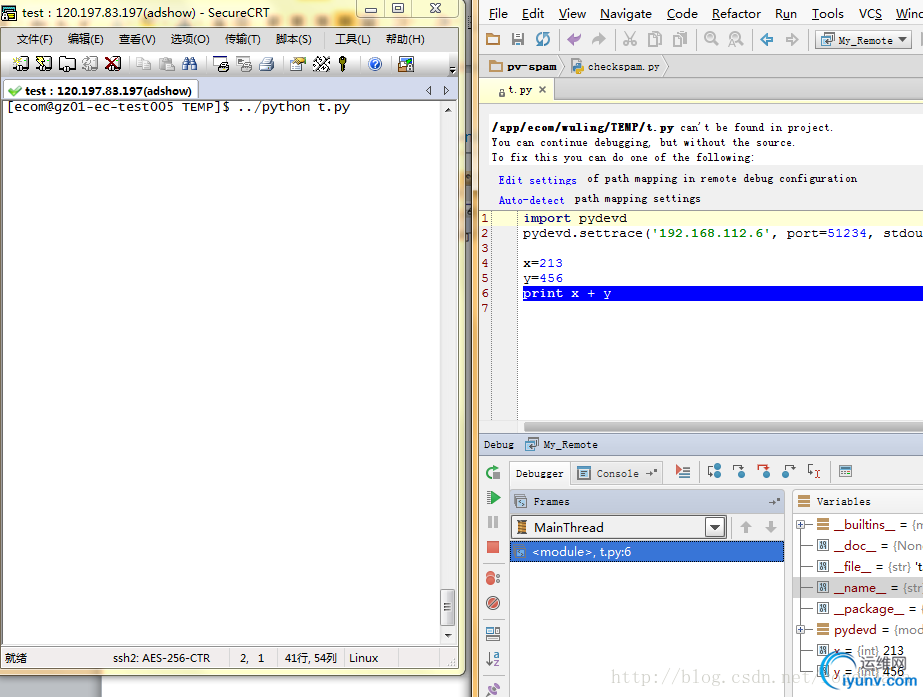923x697 pixels.
Task: Toggle Sort Alphabetically in debug sidebar
Action: point(493,658)
